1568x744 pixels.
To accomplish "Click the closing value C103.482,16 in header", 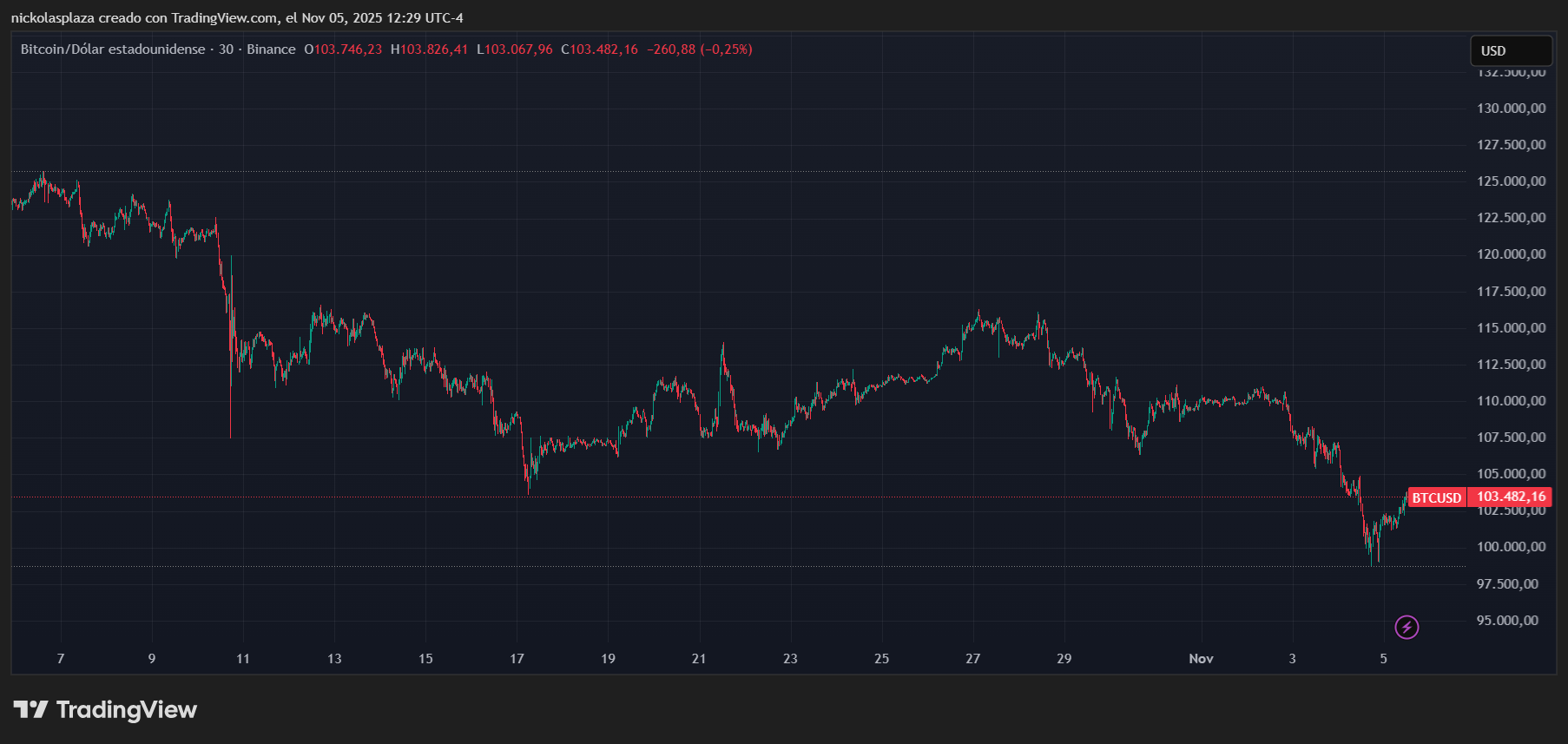I will coord(599,49).
